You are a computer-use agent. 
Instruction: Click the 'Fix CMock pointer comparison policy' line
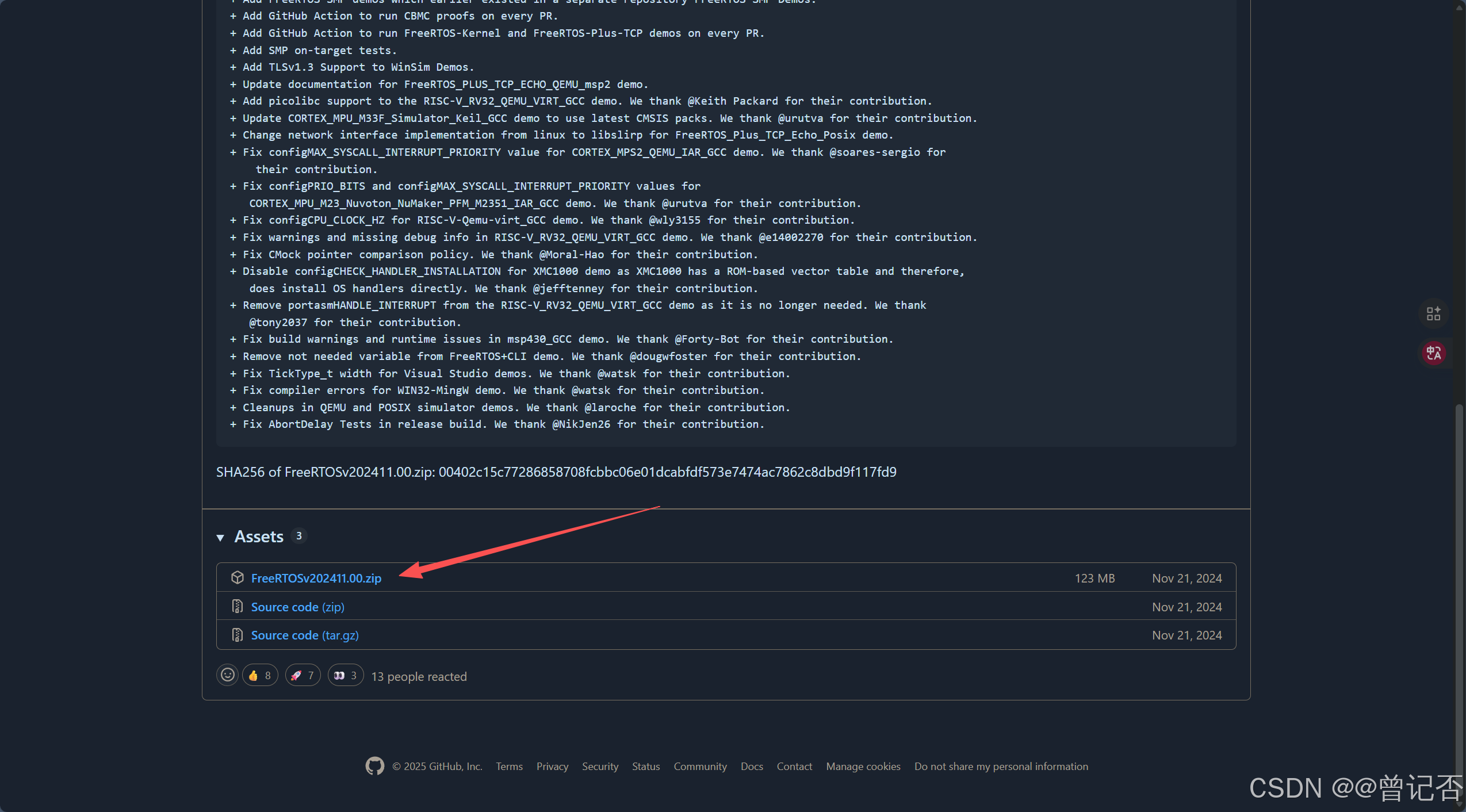coord(493,254)
